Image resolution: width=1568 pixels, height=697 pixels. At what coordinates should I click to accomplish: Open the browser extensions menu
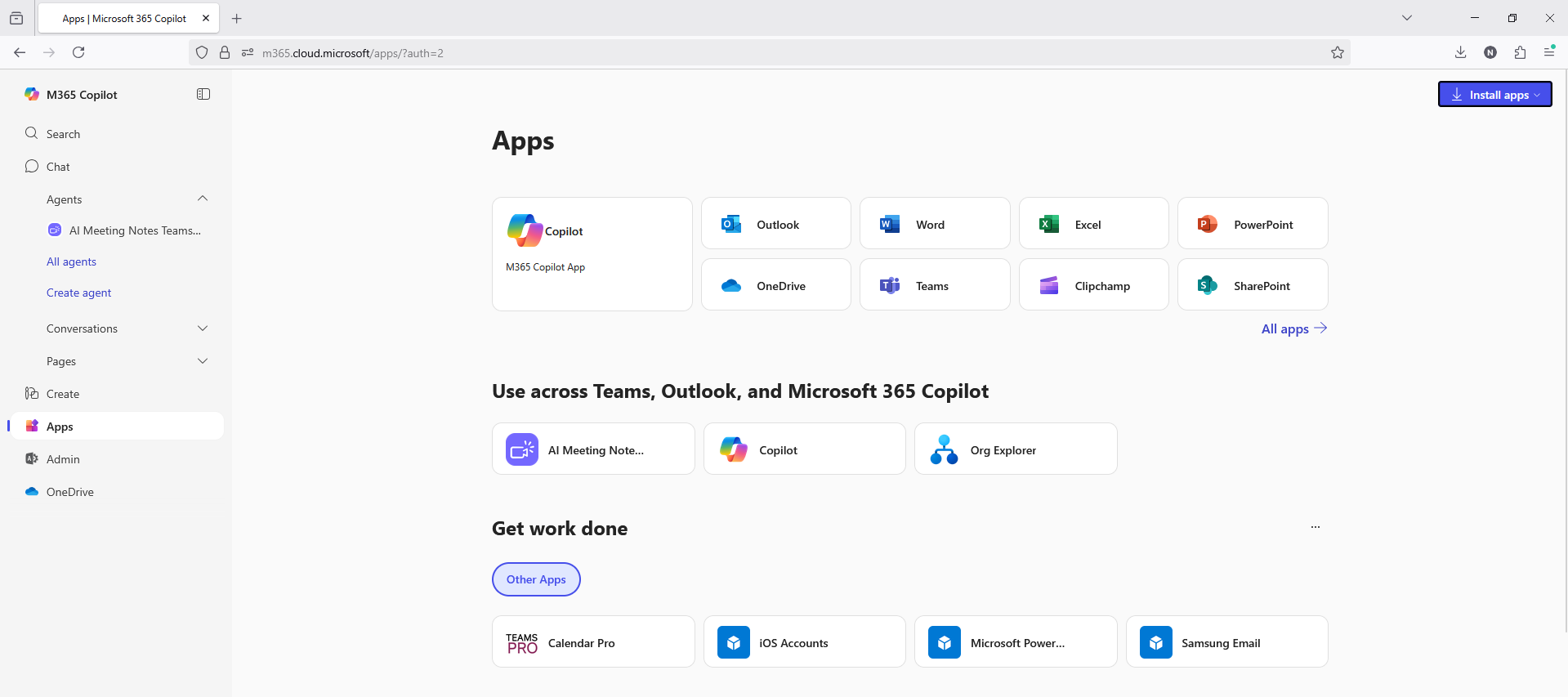click(x=1520, y=52)
